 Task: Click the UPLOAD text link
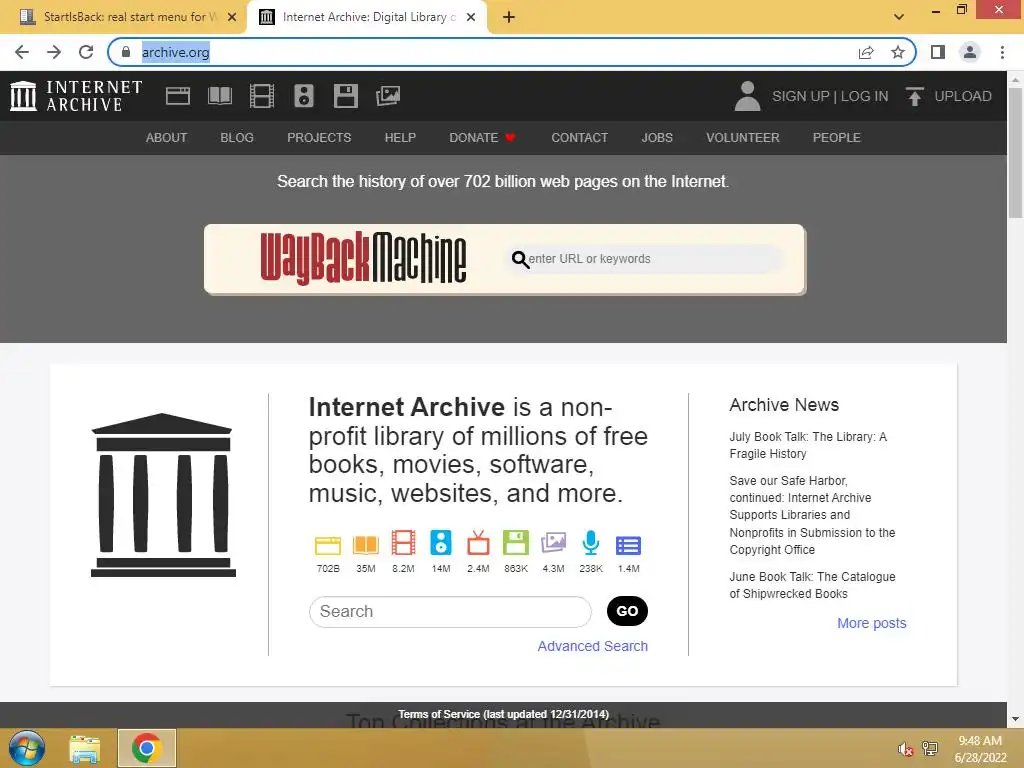coord(963,96)
